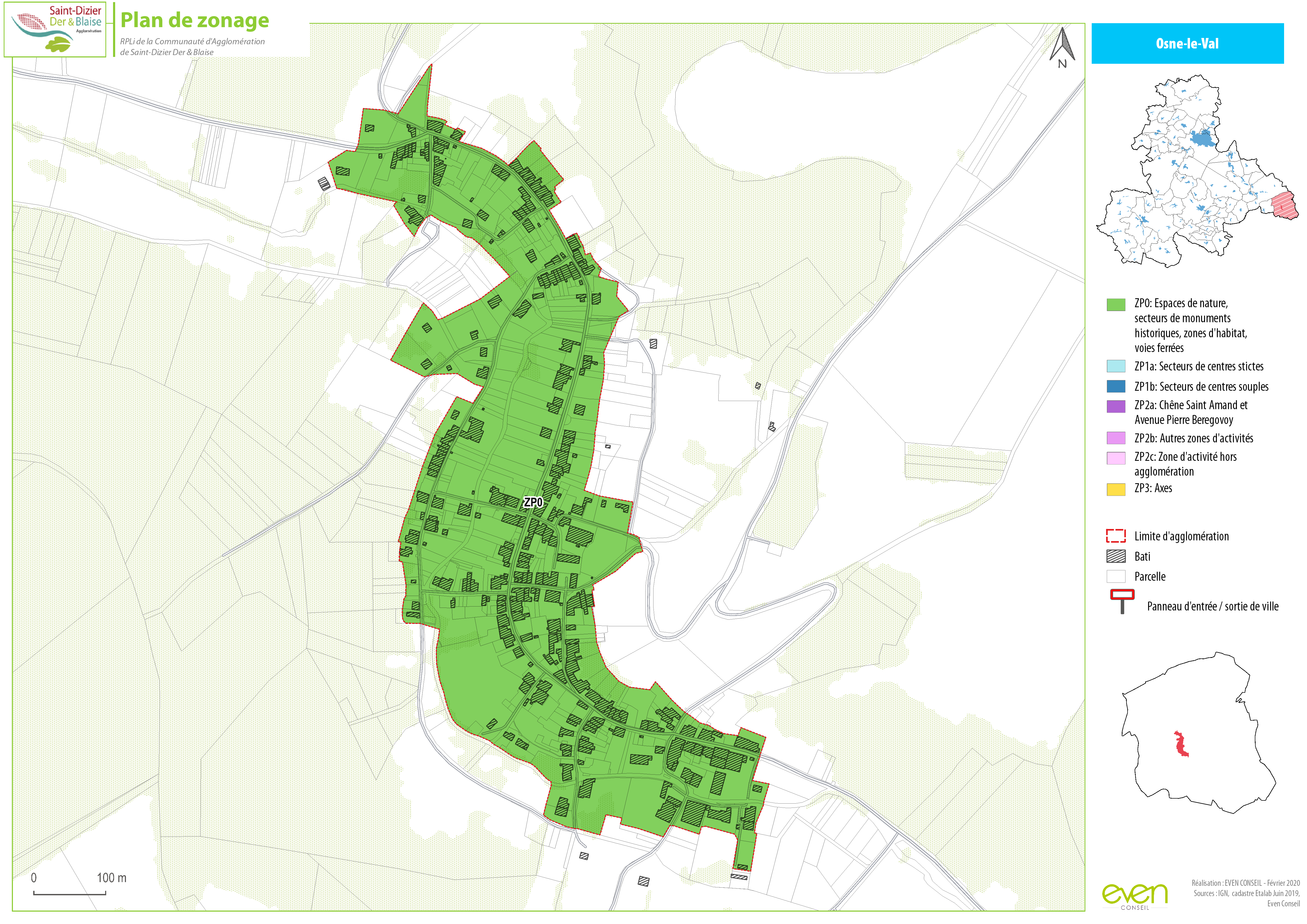Click the Panneau d'entrée / sortie de ville sign icon
Screen dimensions: 1307x924
pyautogui.click(x=1122, y=601)
